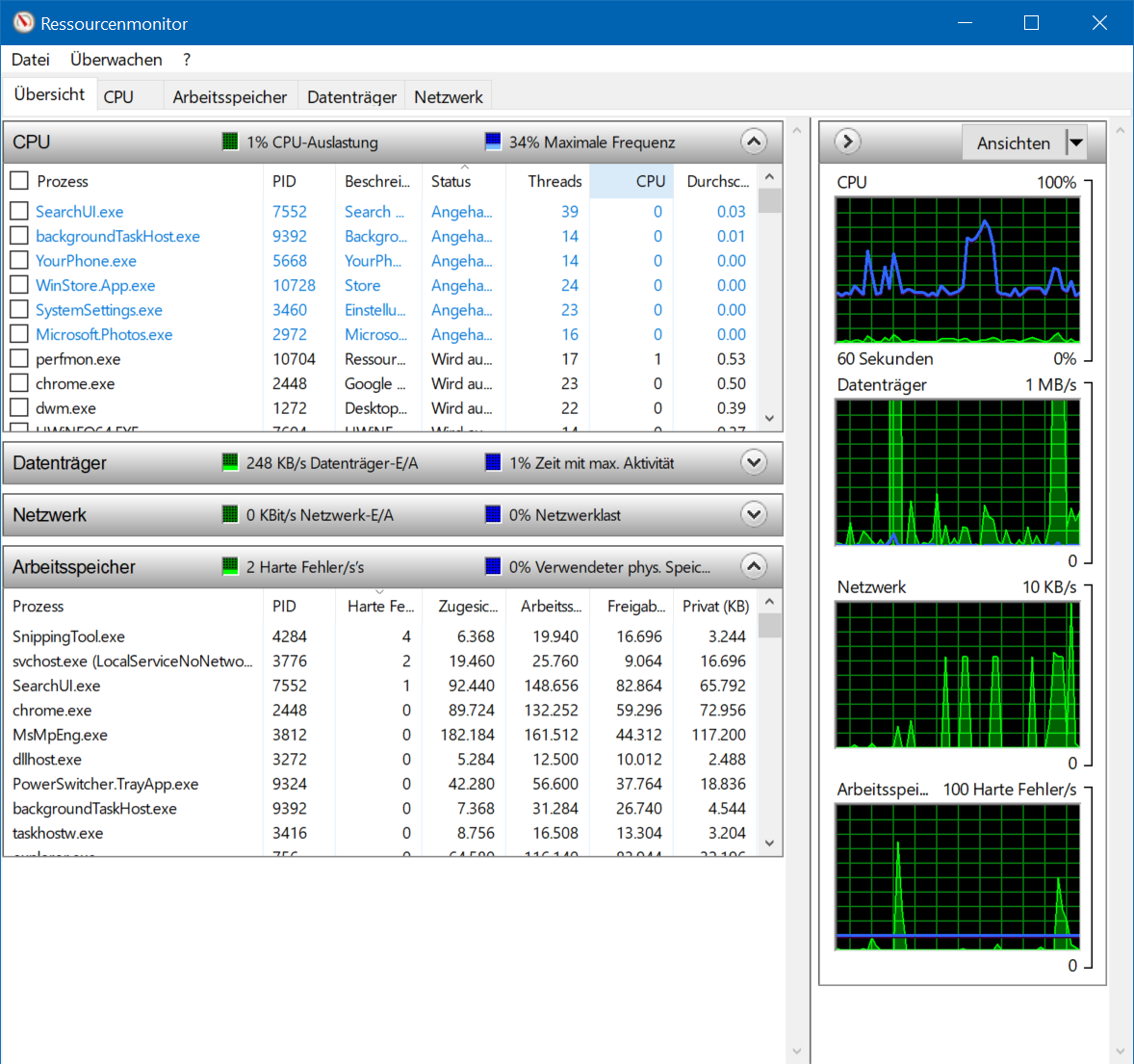Sort memory table by Zugesic... column

pyautogui.click(x=464, y=606)
